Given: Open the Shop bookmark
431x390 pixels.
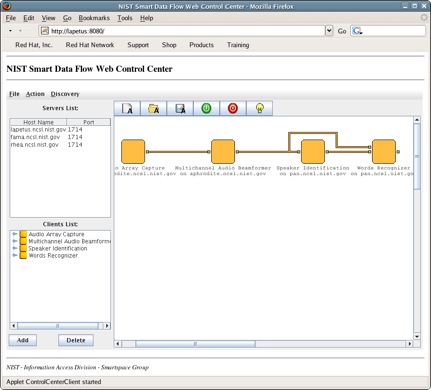Looking at the screenshot, I should [x=169, y=45].
